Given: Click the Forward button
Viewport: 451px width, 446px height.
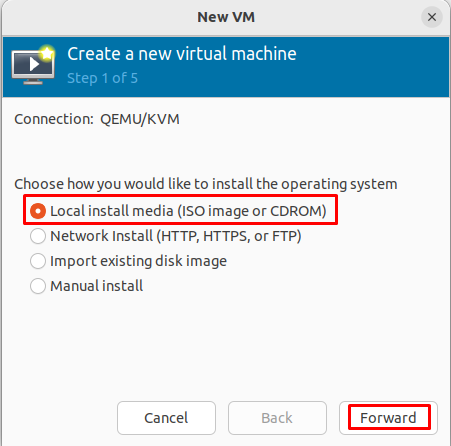Looking at the screenshot, I should tap(388, 418).
